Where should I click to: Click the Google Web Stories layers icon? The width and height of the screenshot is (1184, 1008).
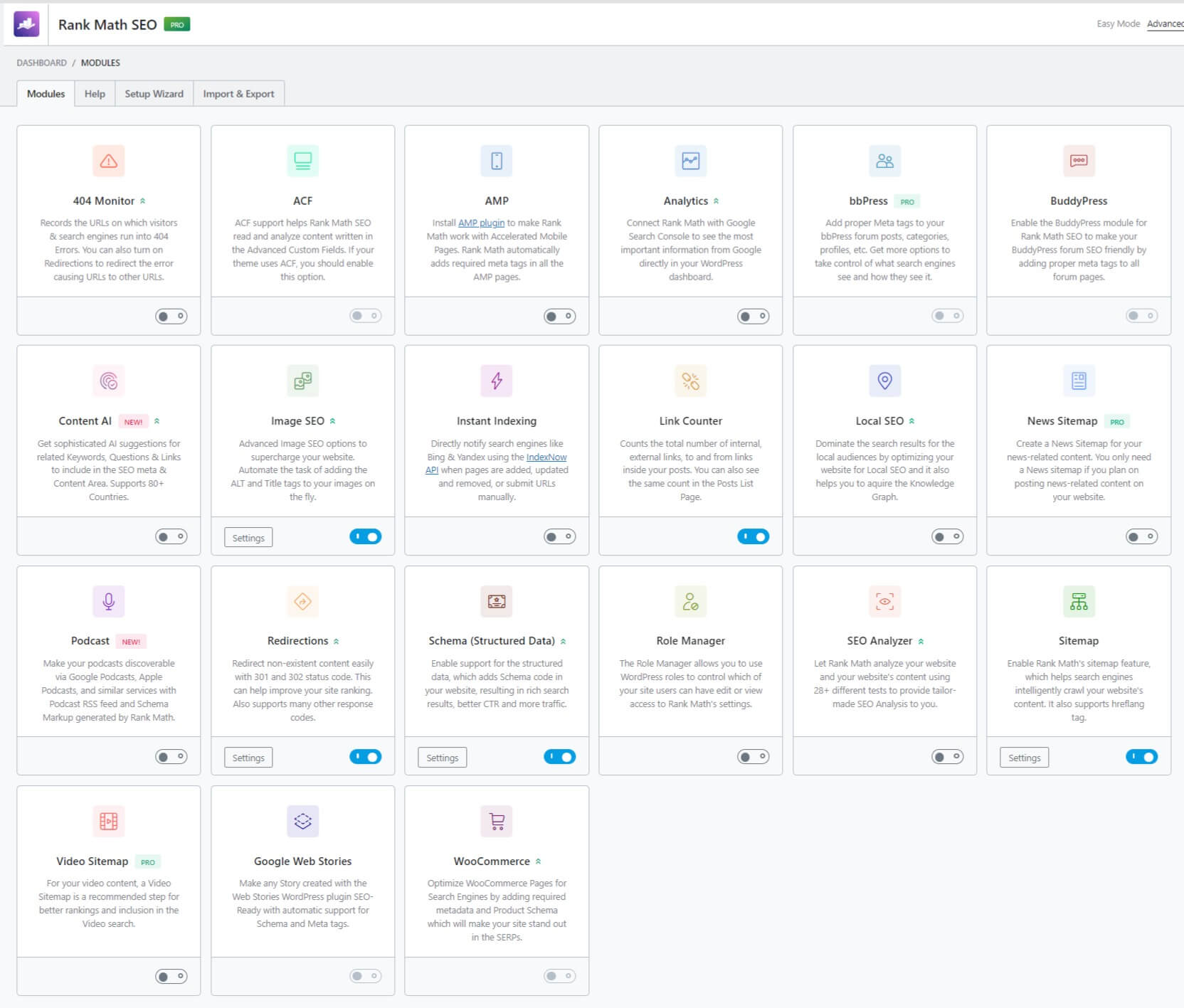tap(302, 821)
